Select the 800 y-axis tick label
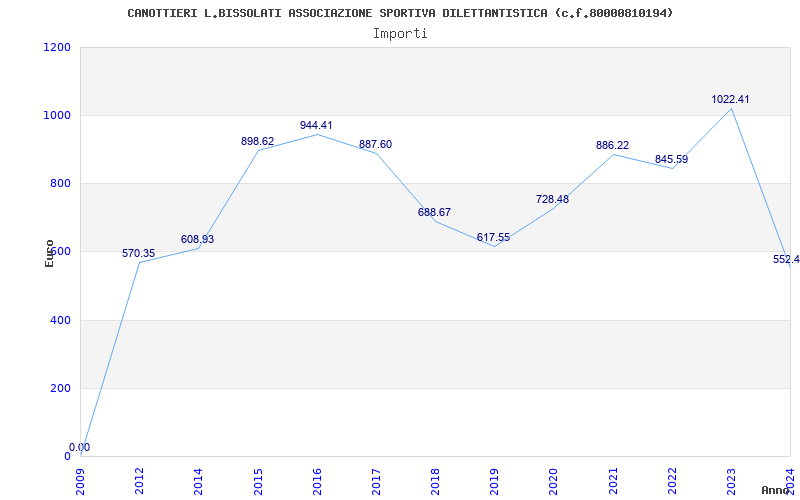Viewport: 800px width, 500px height. [60, 184]
